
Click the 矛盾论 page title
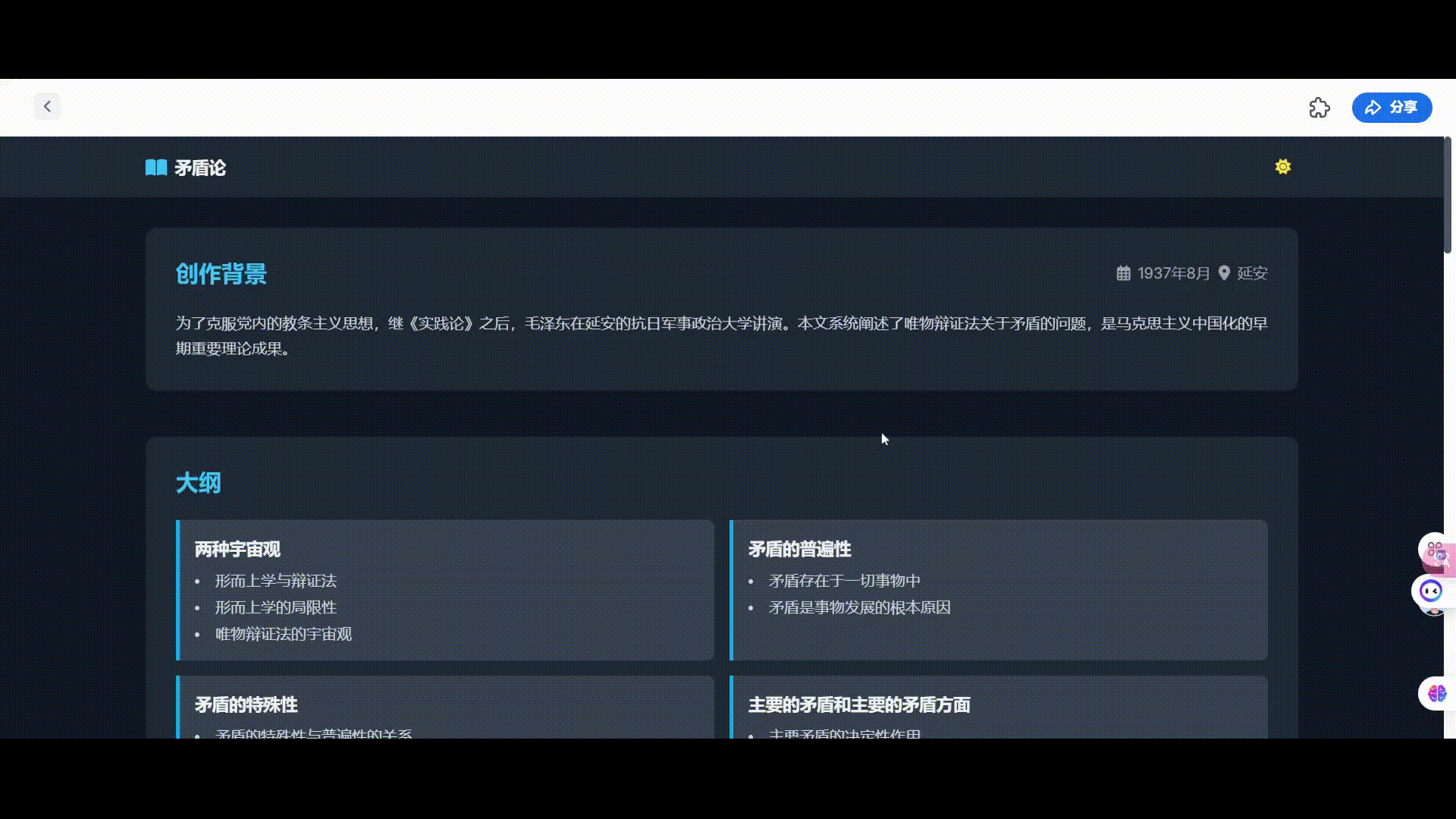[x=200, y=168]
